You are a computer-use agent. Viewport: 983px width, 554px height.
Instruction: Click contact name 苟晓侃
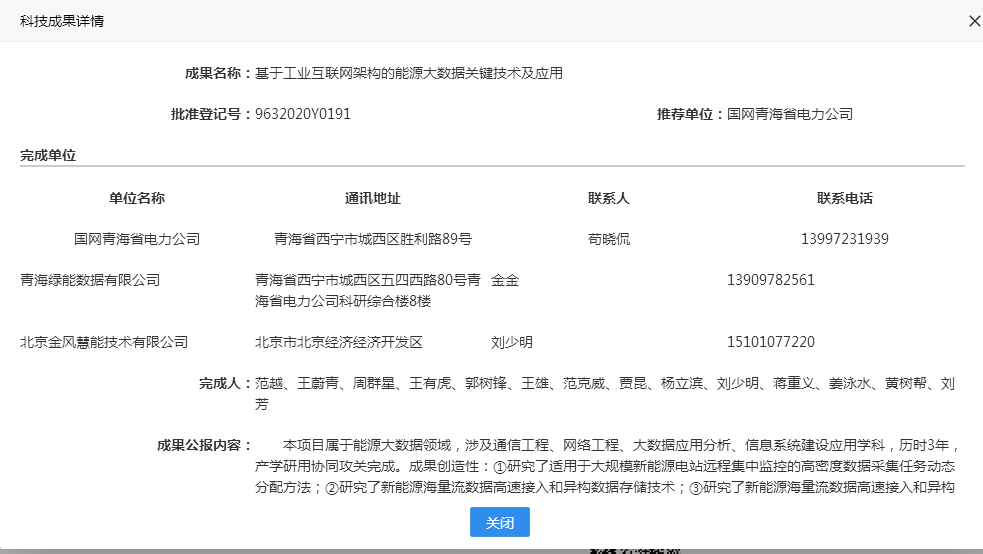point(609,239)
